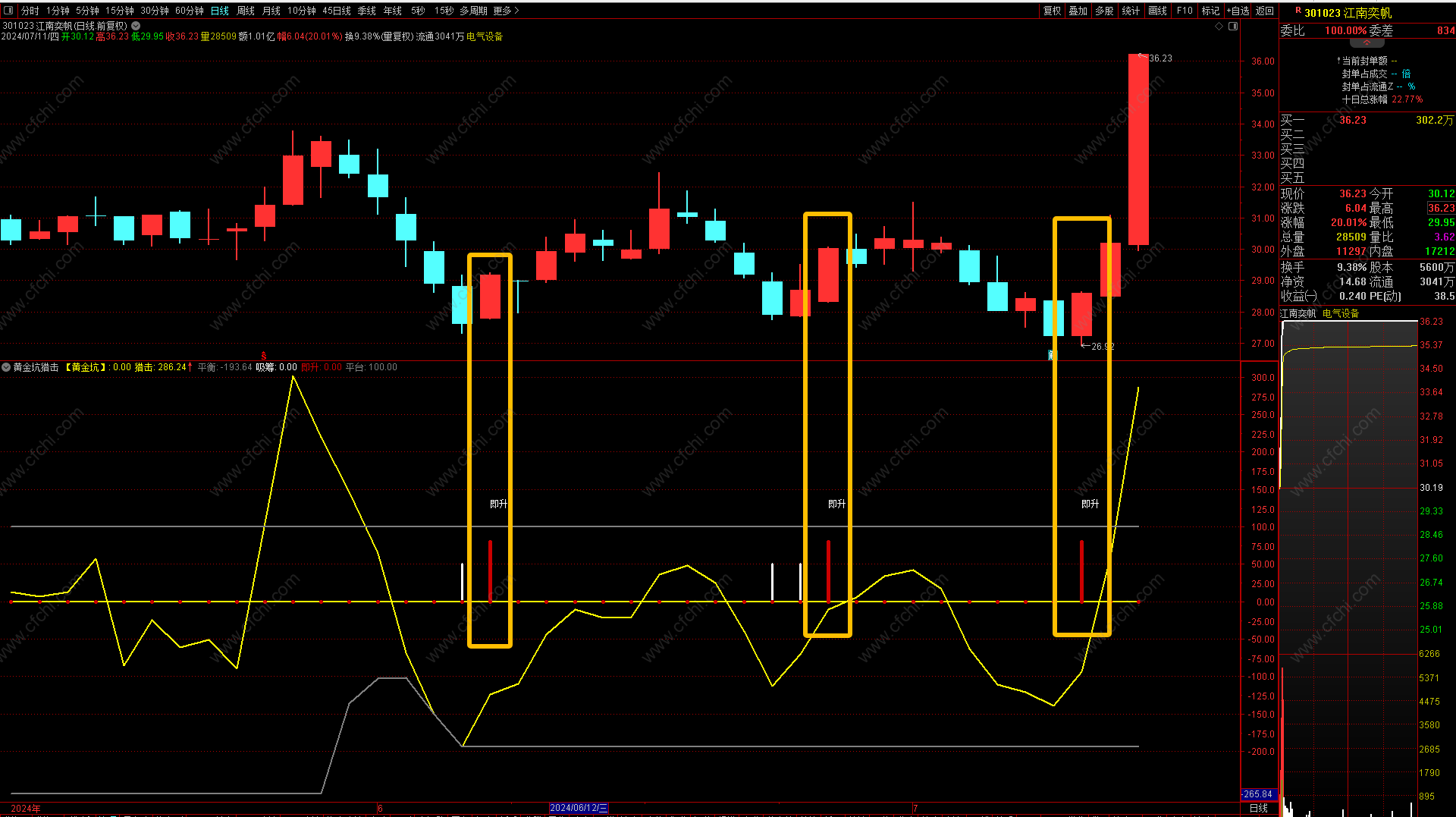Select the 1分钟 period

(x=58, y=11)
